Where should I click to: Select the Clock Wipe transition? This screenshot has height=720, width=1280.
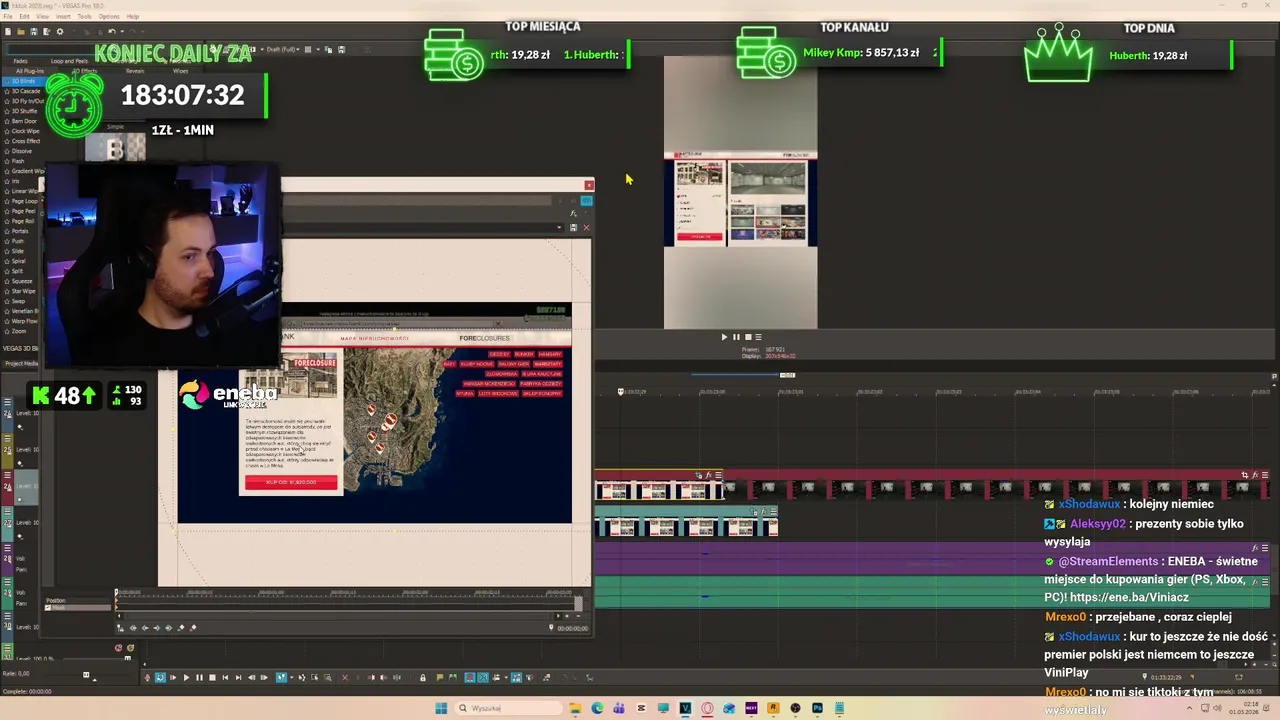point(25,131)
